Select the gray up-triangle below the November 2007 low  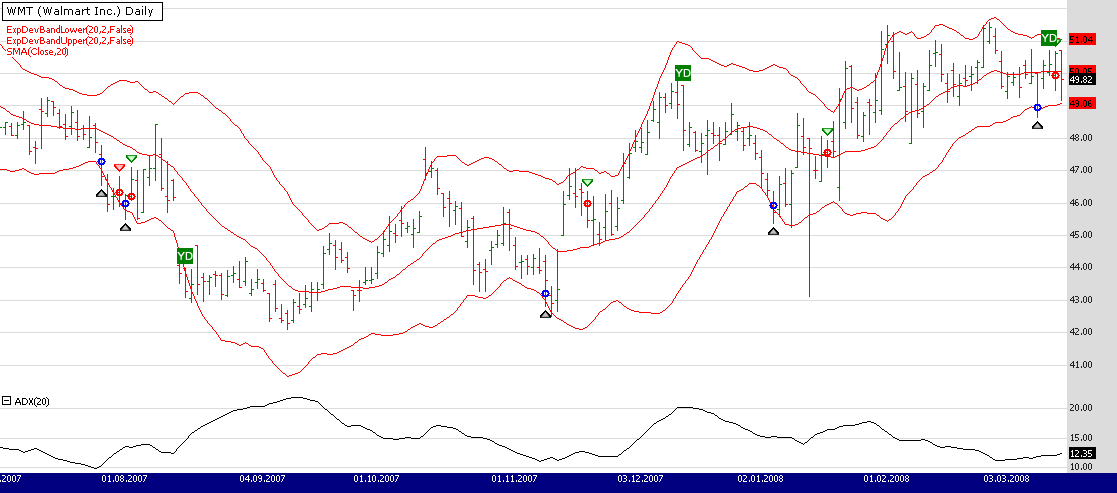point(545,314)
